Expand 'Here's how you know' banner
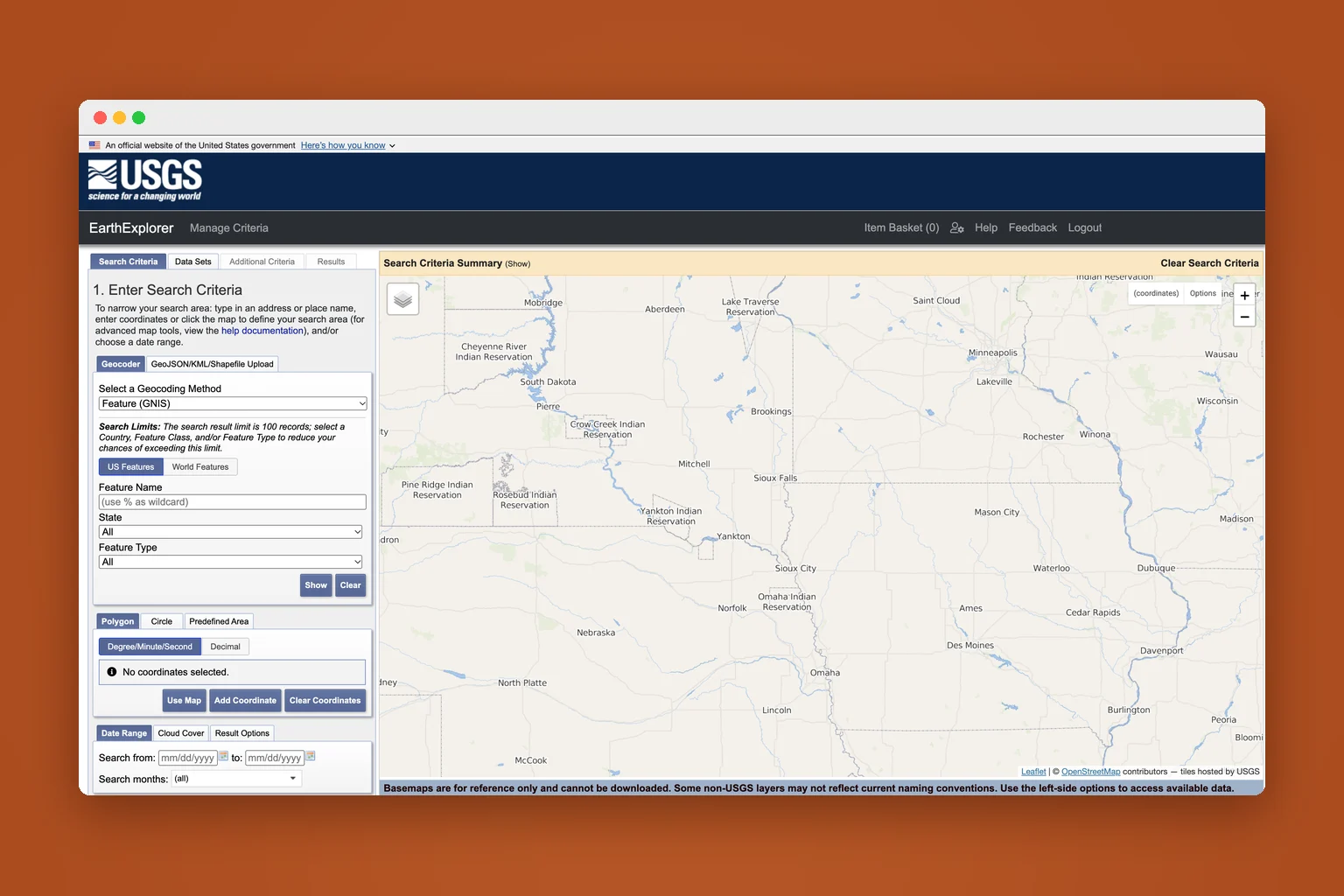The image size is (1344, 896). [347, 145]
